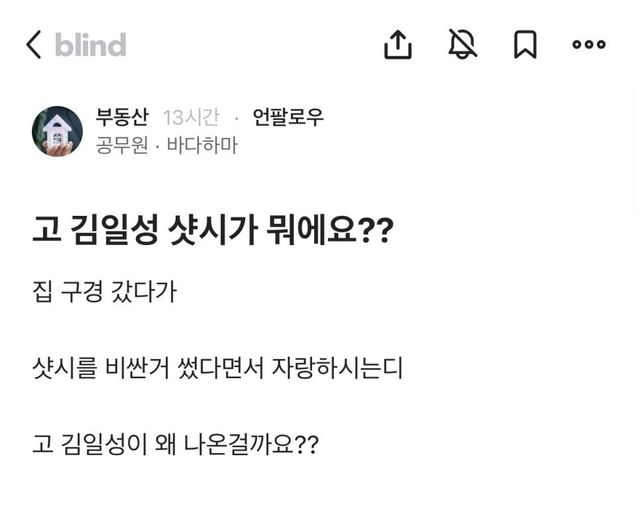This screenshot has width=640, height=506.
Task: Share this post with the upload icon
Action: (x=398, y=44)
